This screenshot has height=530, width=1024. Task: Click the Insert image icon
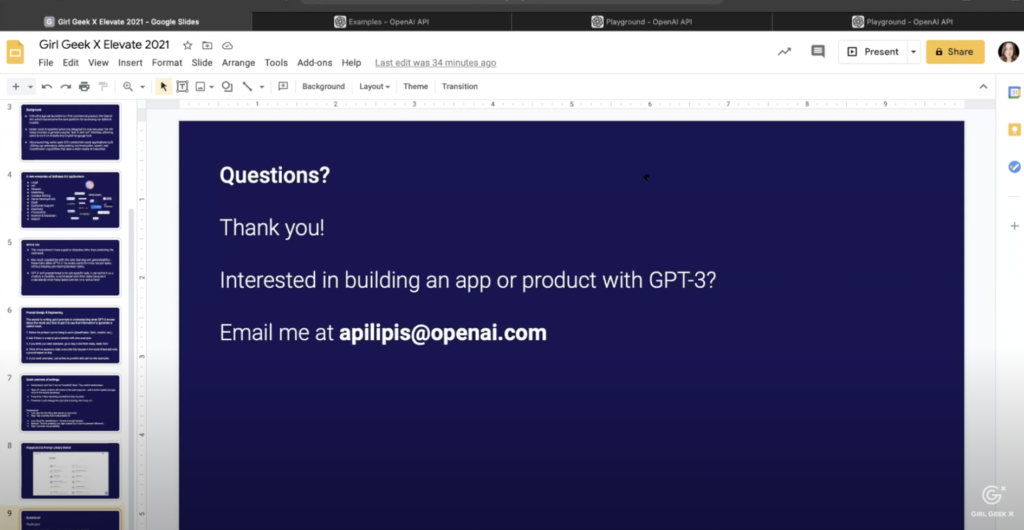click(x=200, y=86)
